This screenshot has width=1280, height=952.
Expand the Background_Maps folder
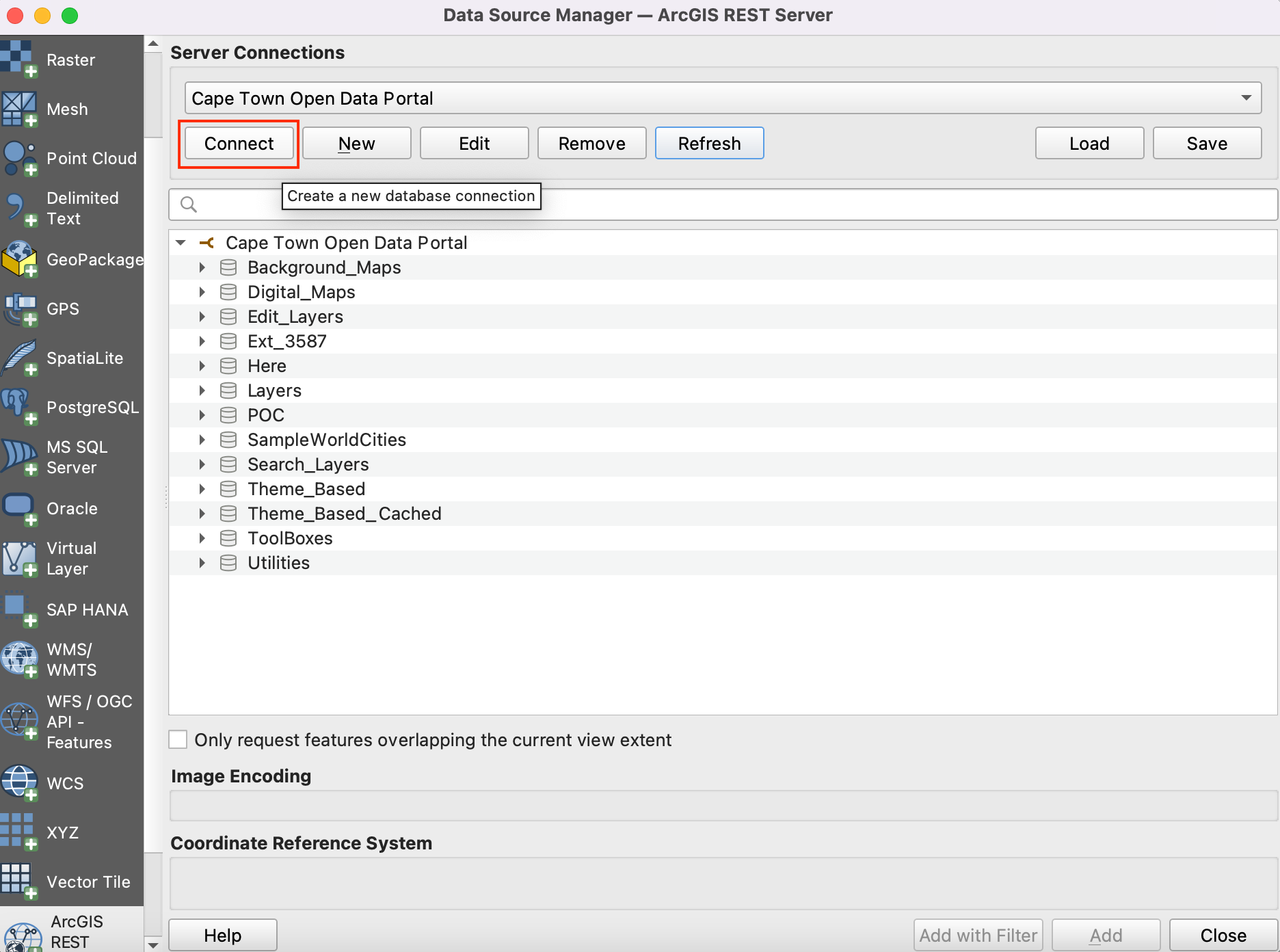point(202,267)
